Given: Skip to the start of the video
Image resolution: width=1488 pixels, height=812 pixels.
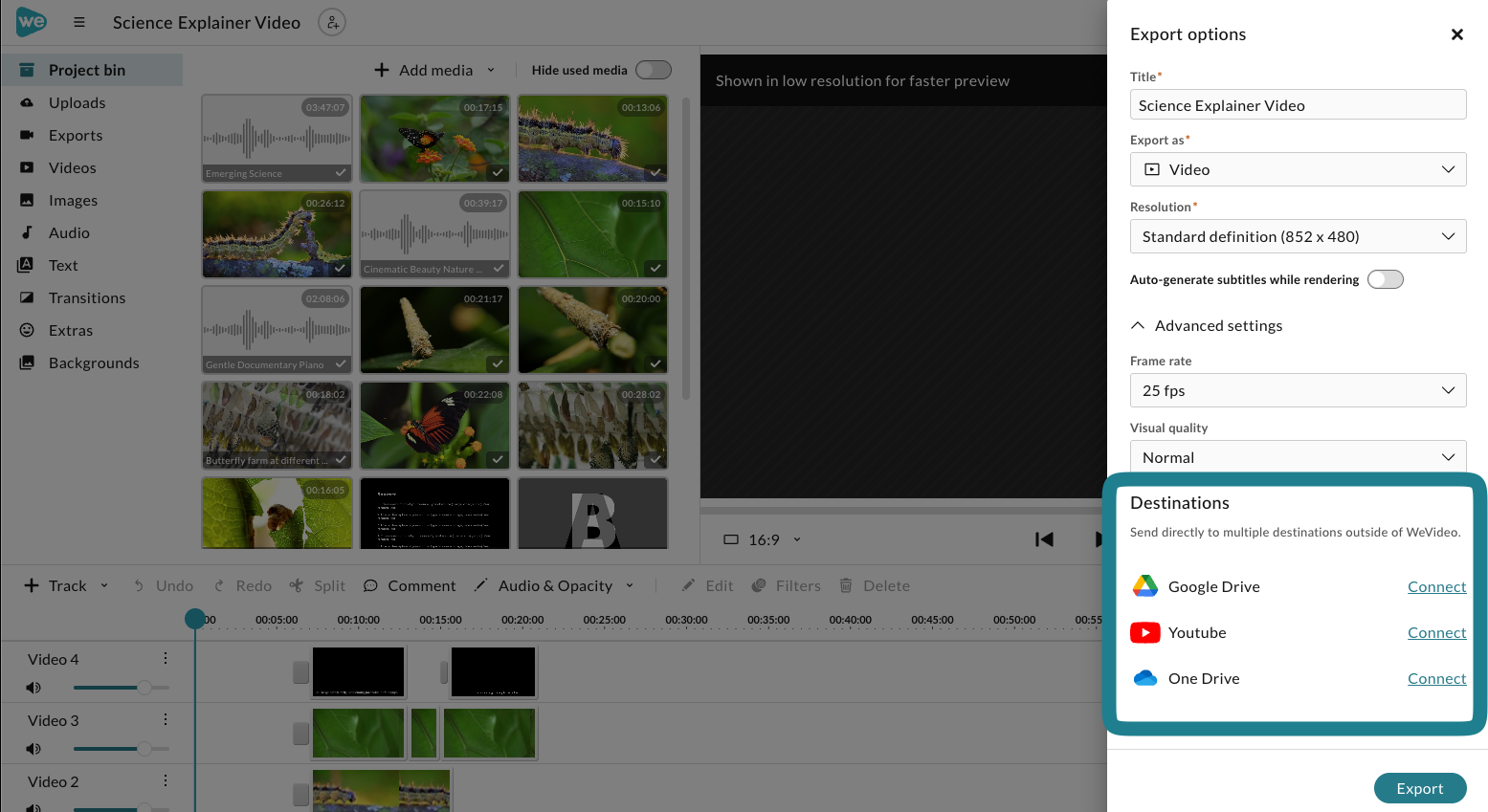Looking at the screenshot, I should coord(1044,539).
